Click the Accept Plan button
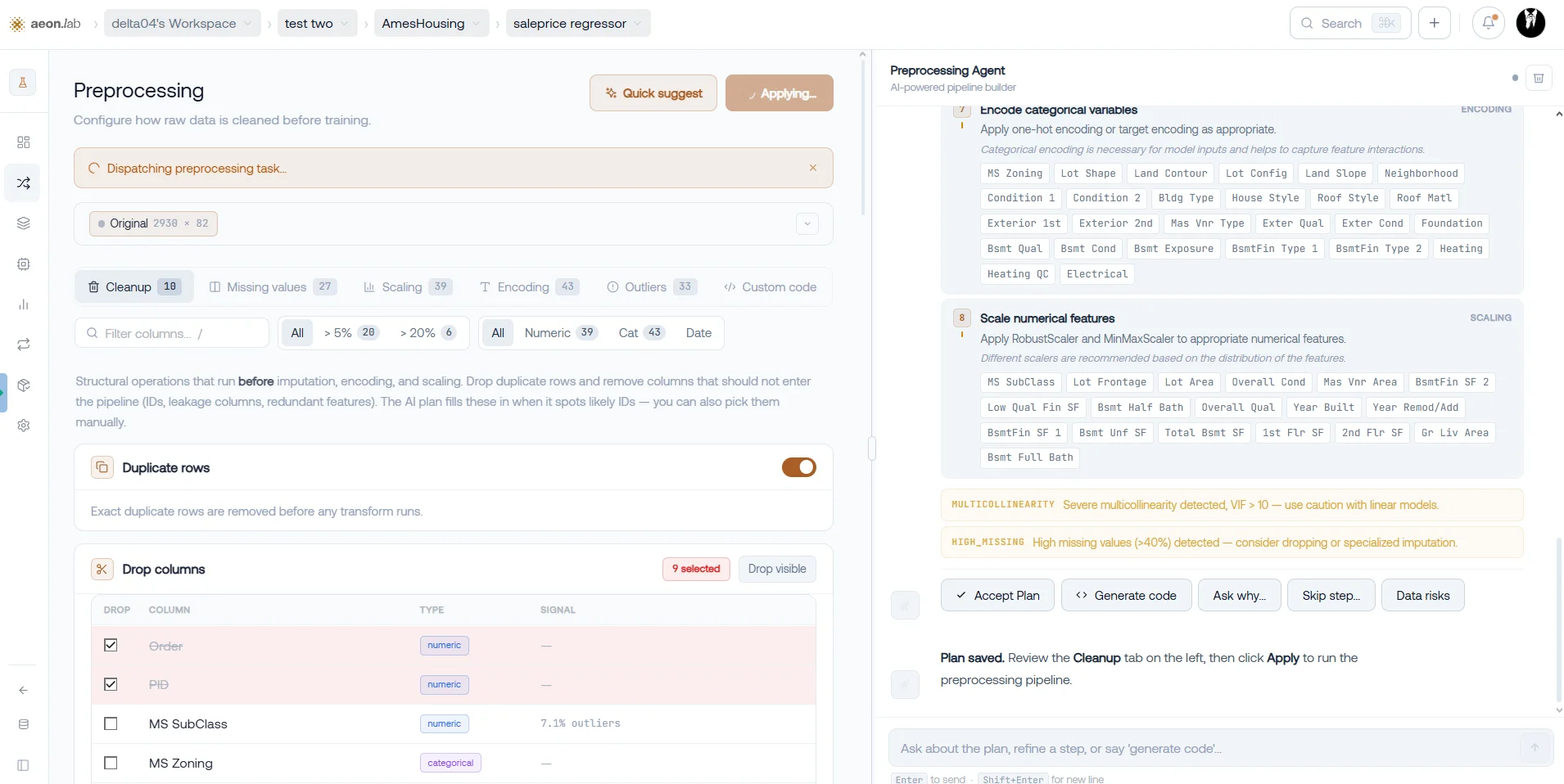This screenshot has width=1564, height=784. point(998,596)
